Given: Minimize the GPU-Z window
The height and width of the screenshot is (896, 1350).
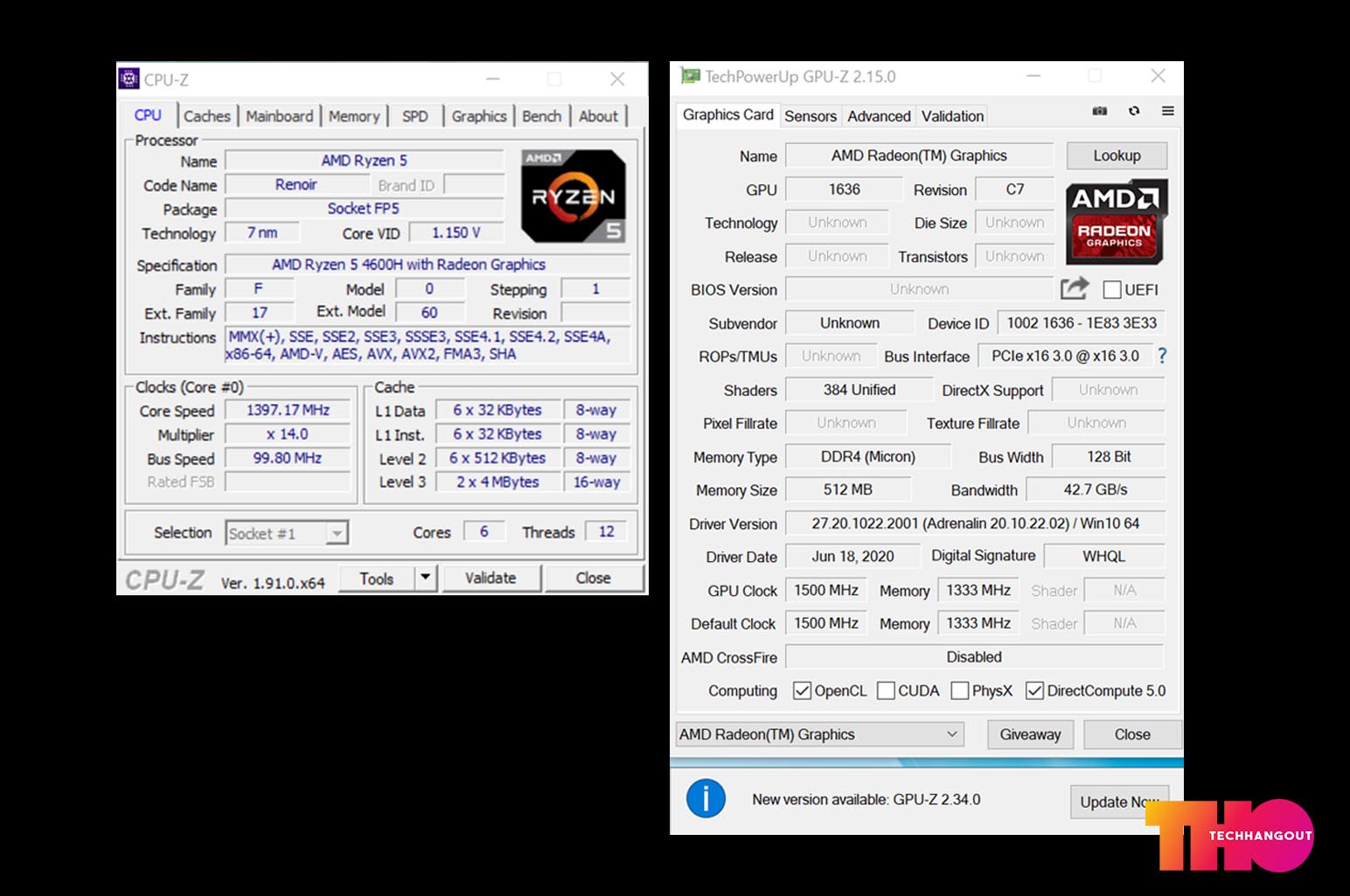Looking at the screenshot, I should click(x=1033, y=76).
